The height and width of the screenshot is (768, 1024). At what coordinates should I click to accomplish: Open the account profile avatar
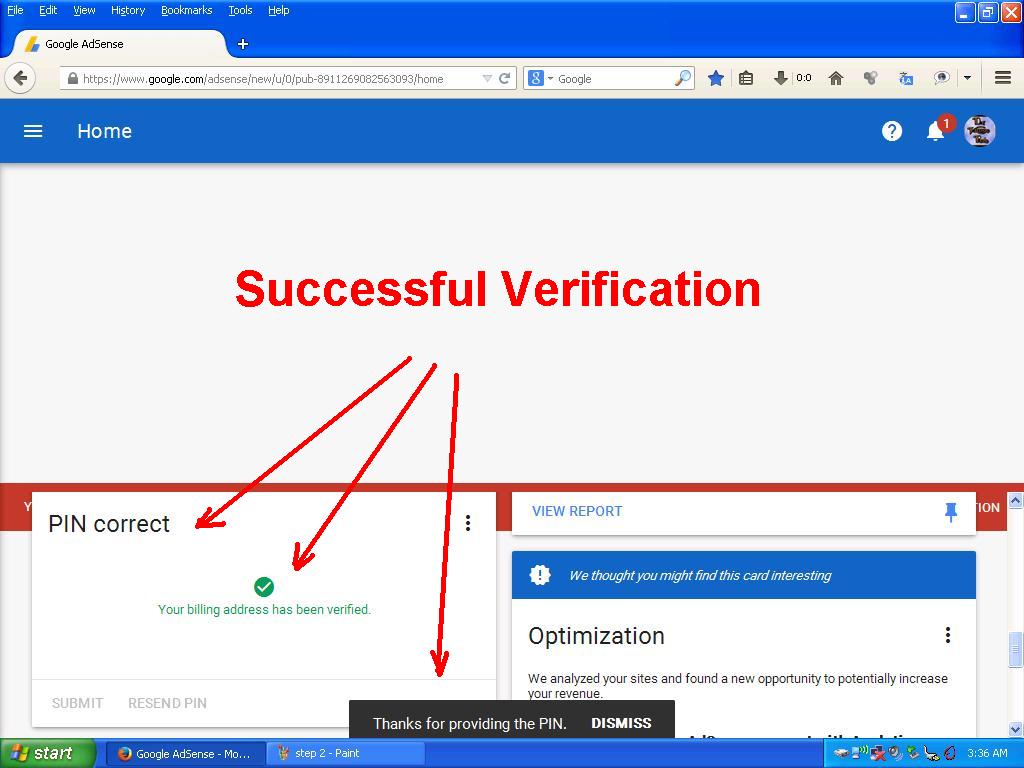(x=980, y=131)
